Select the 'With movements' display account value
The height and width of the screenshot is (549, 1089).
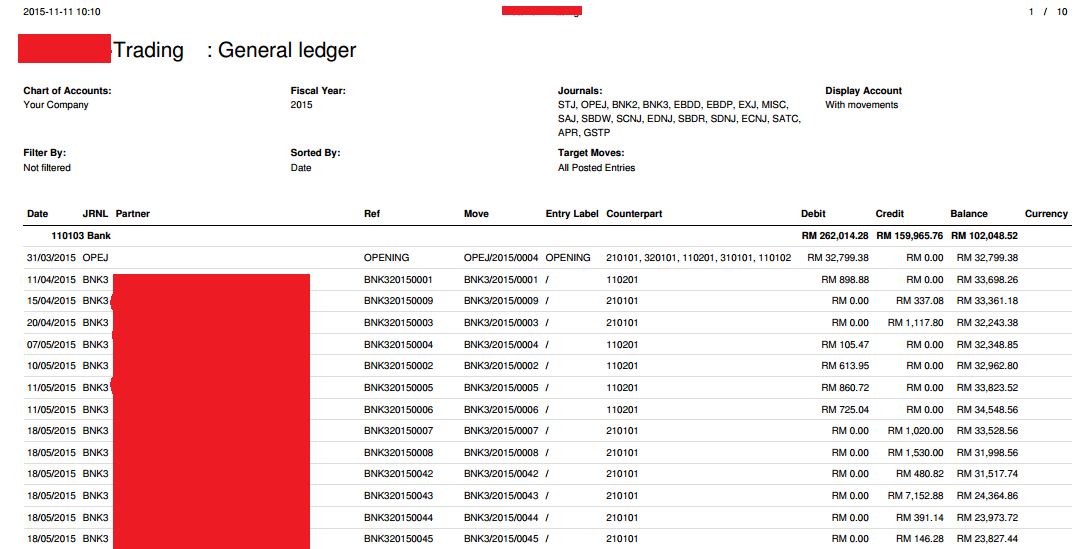coord(861,105)
